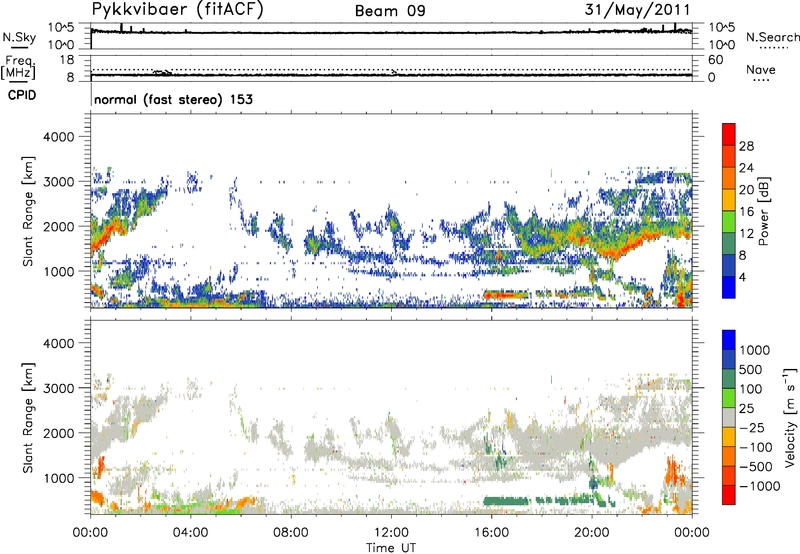The image size is (800, 554).
Task: Click the 'Freq. [MHz]' axis label
Action: click(19, 68)
